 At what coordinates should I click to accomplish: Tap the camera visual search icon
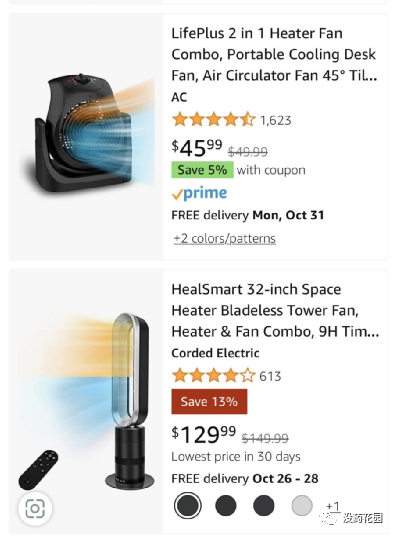pos(35,509)
